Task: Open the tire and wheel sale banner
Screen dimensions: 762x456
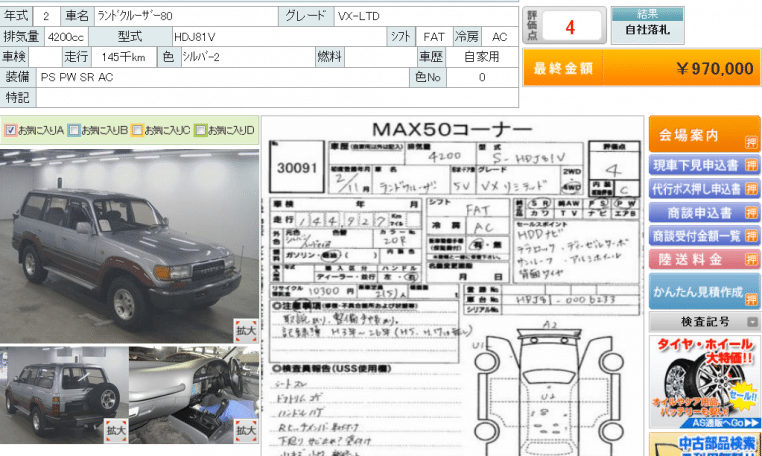Action: tap(704, 381)
